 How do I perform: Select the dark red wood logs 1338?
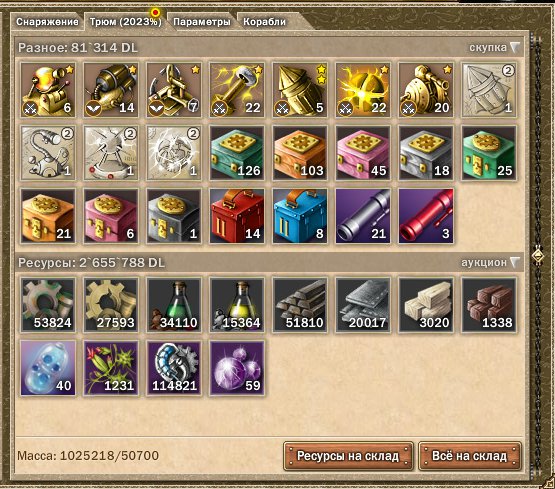pos(489,305)
